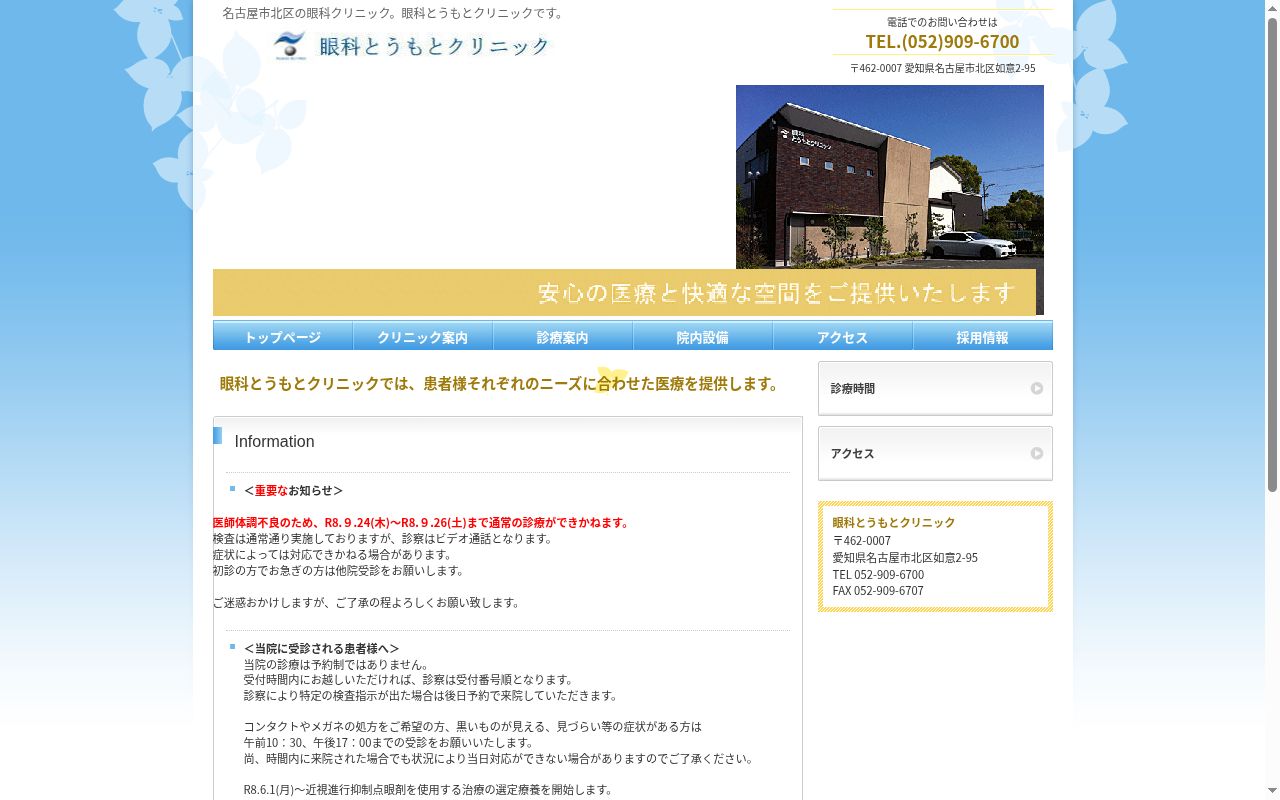This screenshot has width=1280, height=800.
Task: Click the scrollbar down arrow
Action: [1272, 792]
